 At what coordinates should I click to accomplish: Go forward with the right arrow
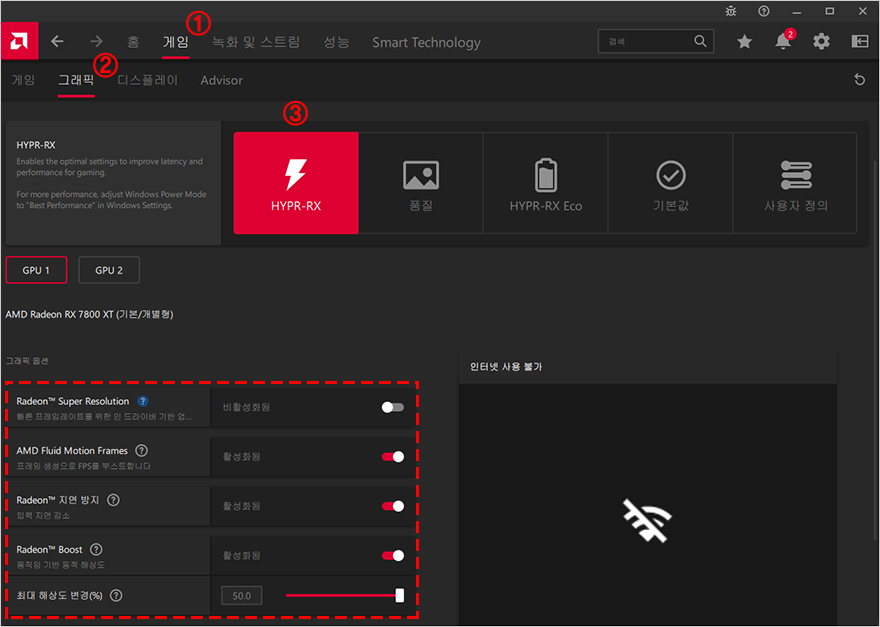click(x=97, y=42)
